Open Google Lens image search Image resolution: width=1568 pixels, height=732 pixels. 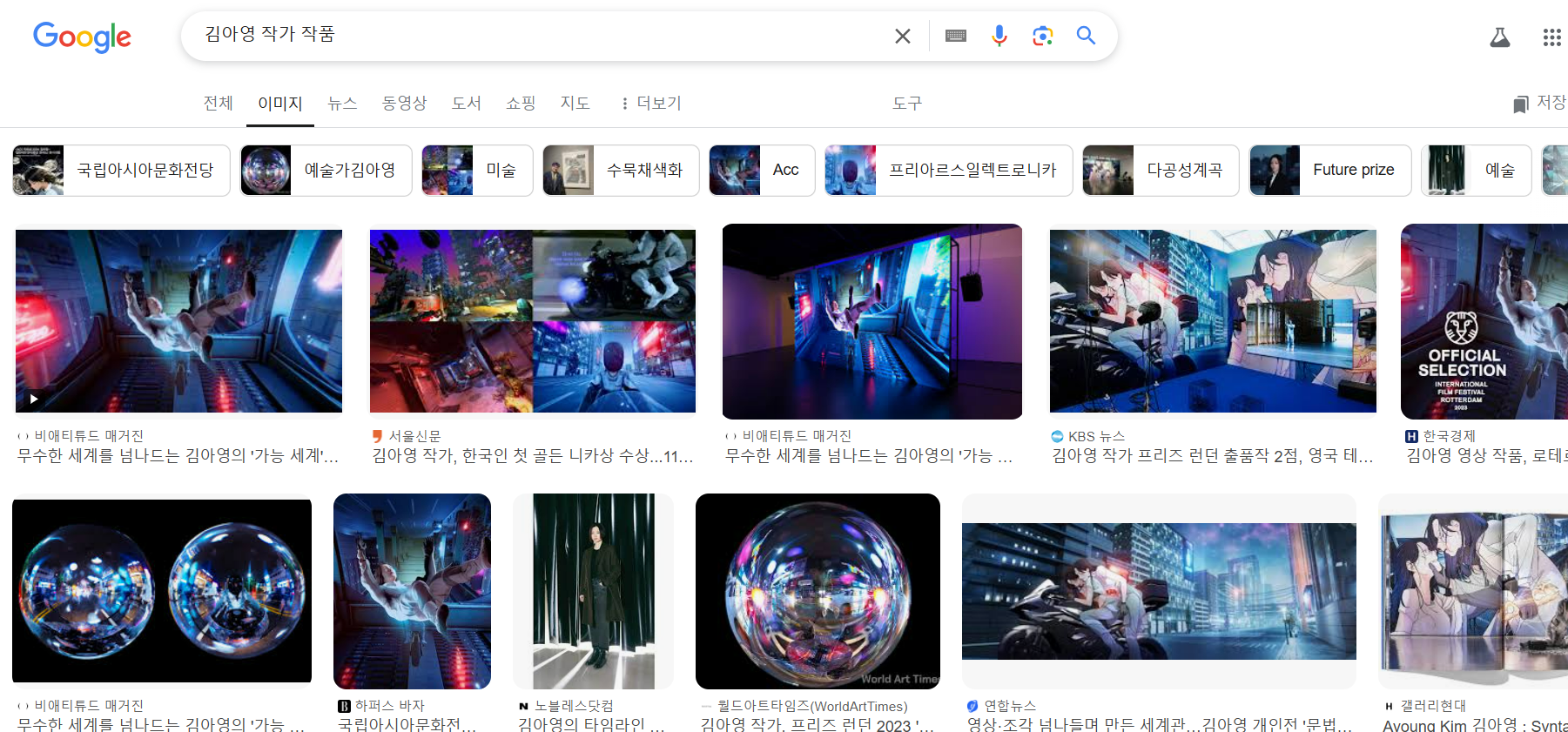click(1042, 36)
